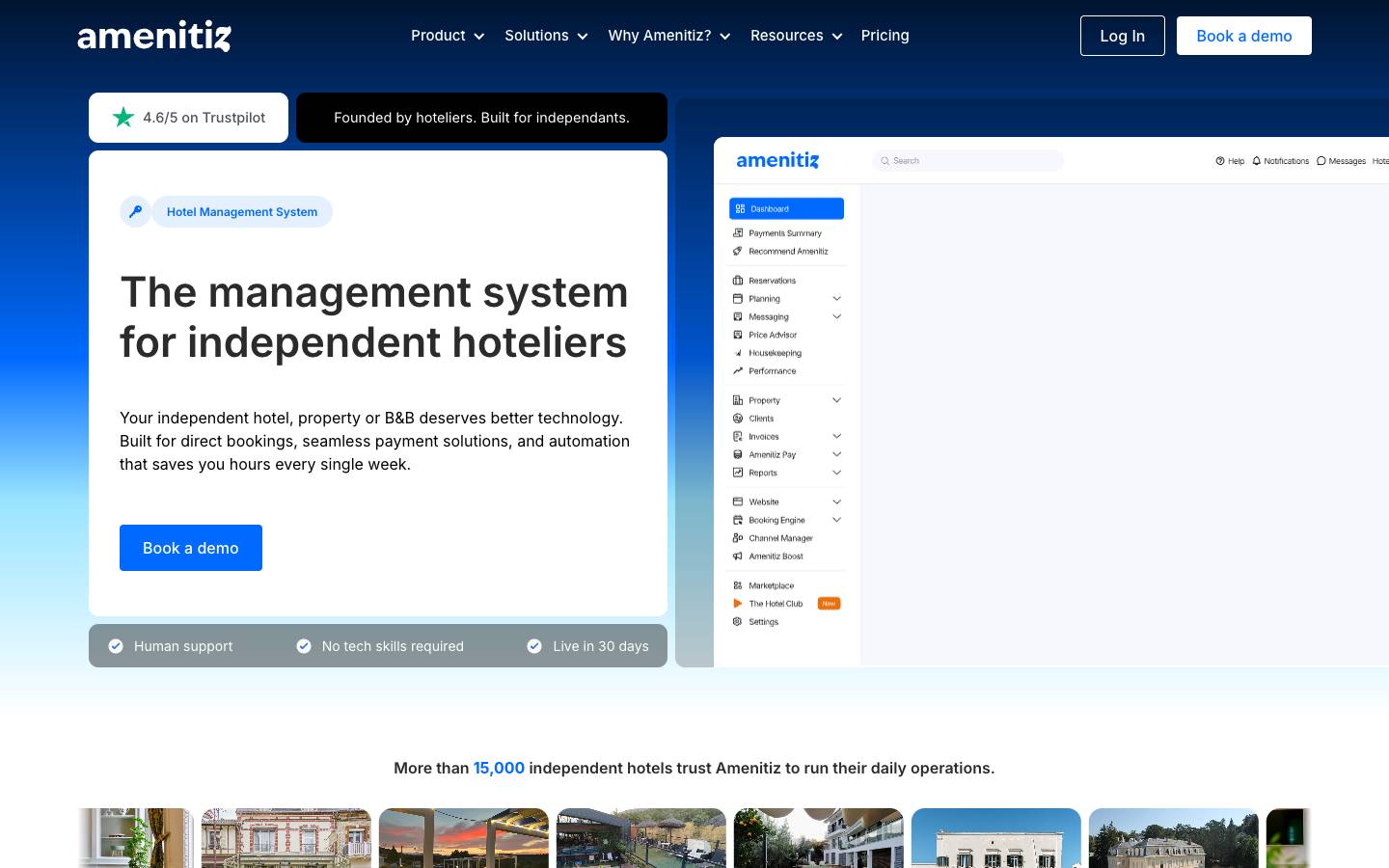
Task: Open the Solutions dropdown menu
Action: 546,36
